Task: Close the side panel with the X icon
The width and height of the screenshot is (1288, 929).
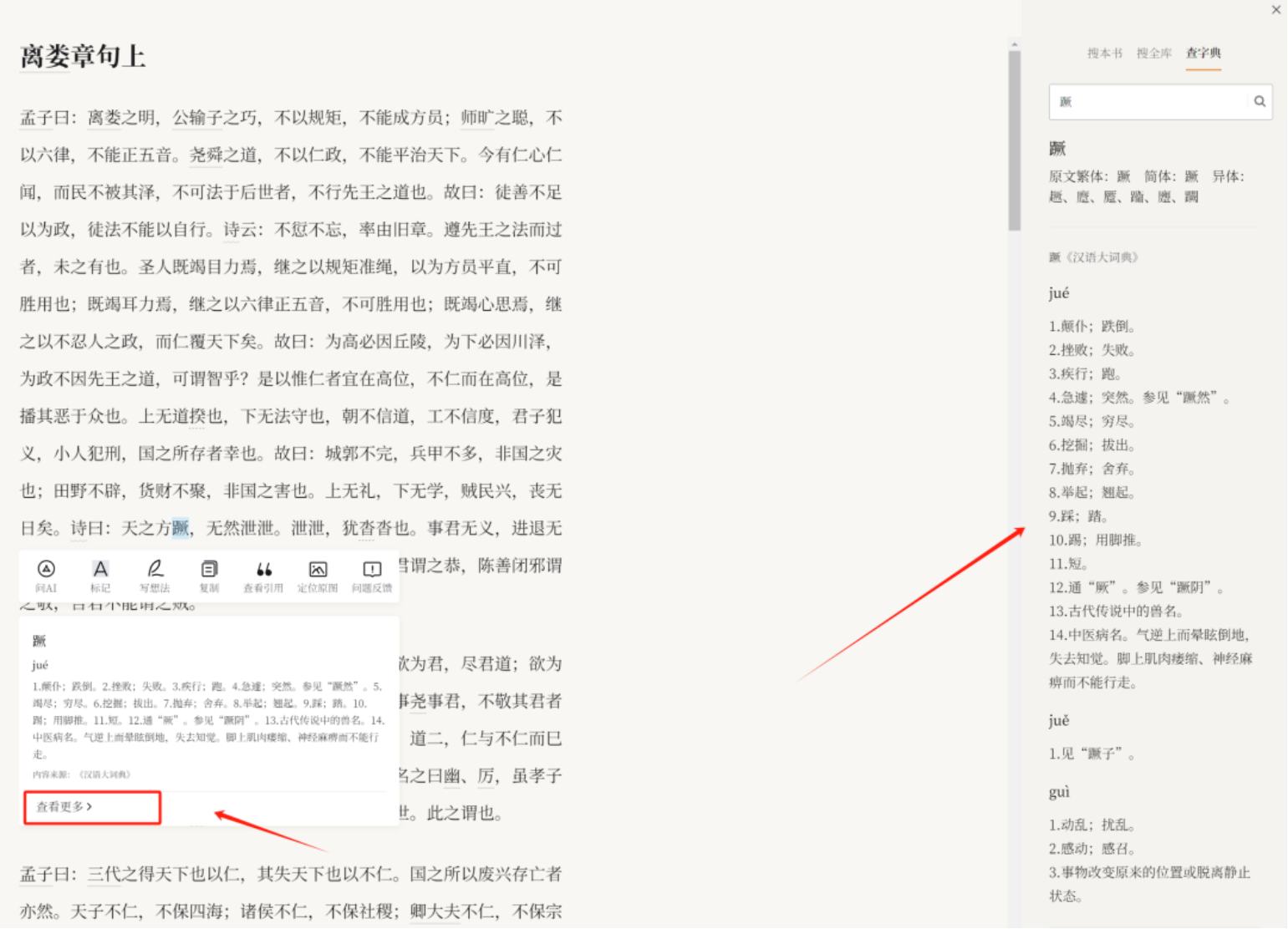Action: coord(1275,10)
